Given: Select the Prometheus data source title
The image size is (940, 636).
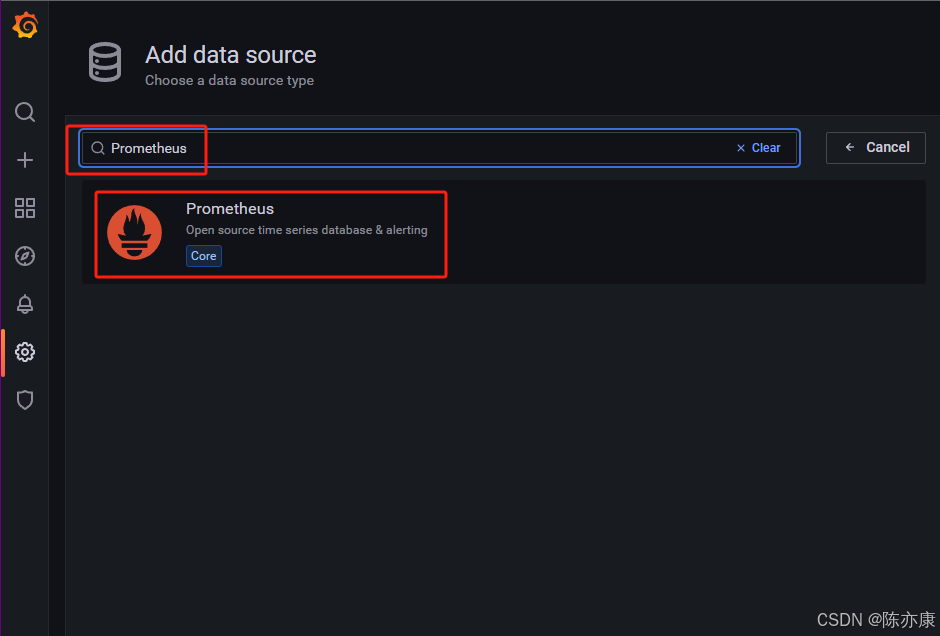Looking at the screenshot, I should pyautogui.click(x=230, y=209).
